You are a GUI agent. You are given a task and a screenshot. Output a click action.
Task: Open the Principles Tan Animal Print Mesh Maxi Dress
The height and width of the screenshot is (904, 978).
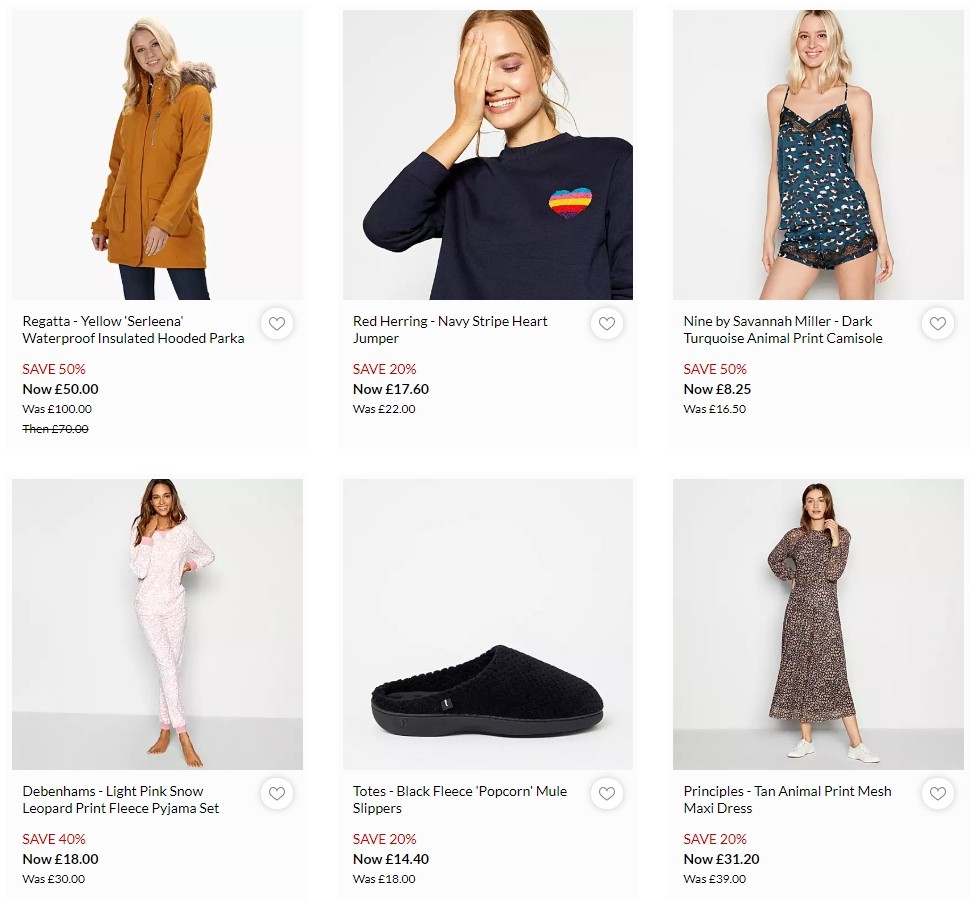click(785, 799)
